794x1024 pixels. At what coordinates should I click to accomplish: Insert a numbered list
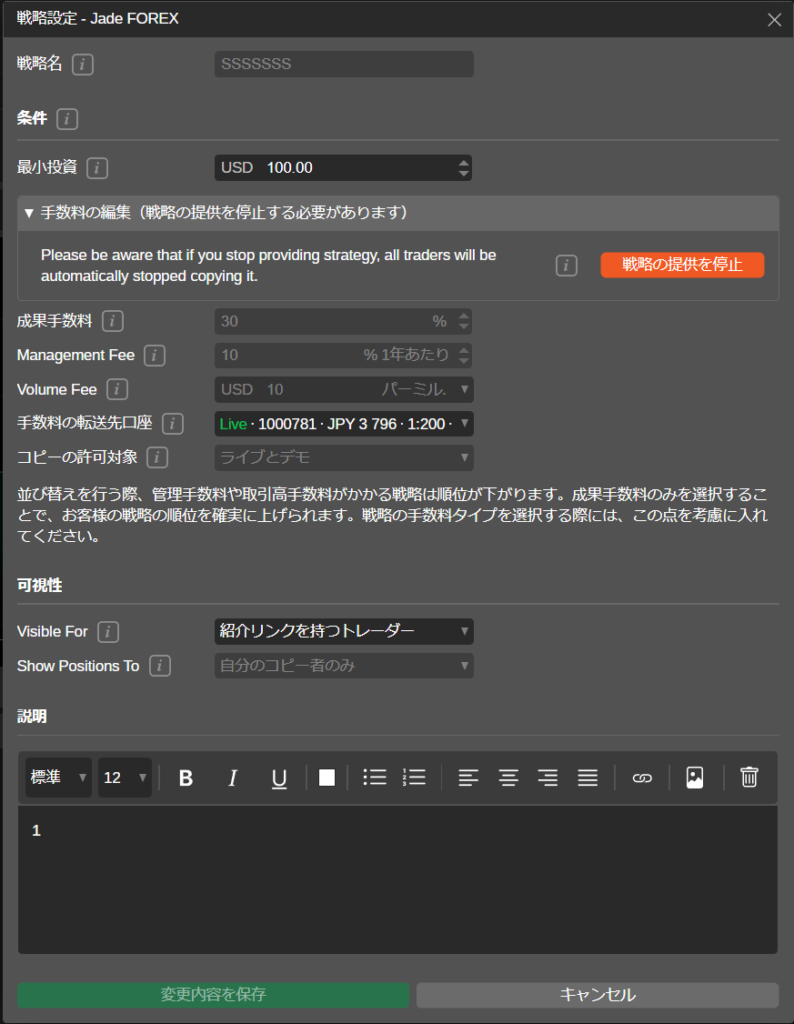(414, 778)
